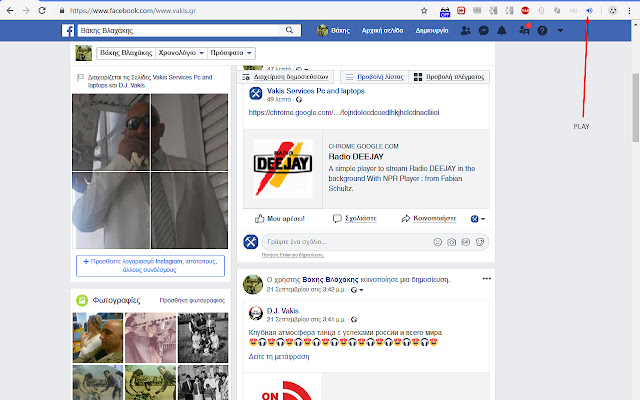Open friend requests icon

pos(465,31)
